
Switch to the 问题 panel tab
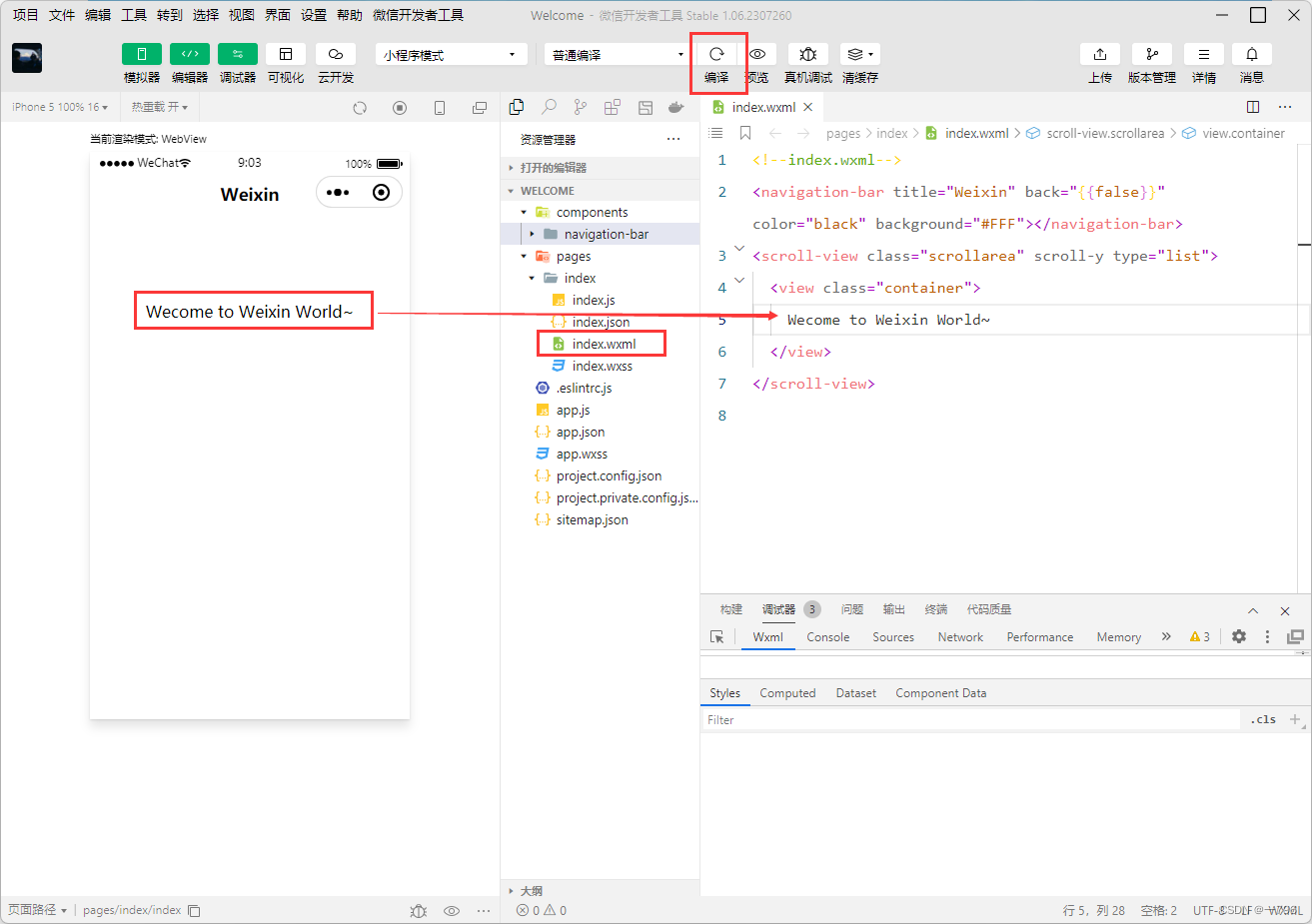tap(852, 609)
